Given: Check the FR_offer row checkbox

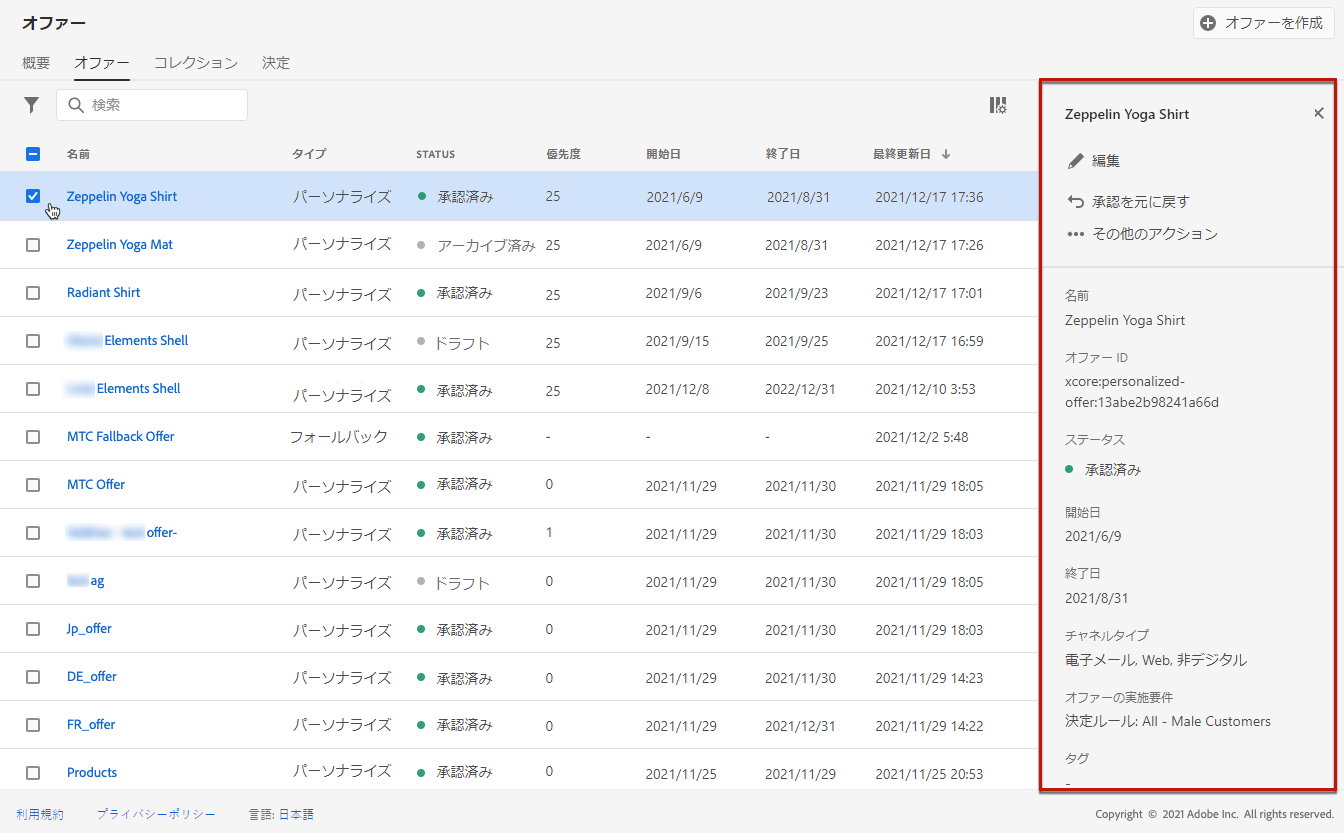Looking at the screenshot, I should (33, 724).
